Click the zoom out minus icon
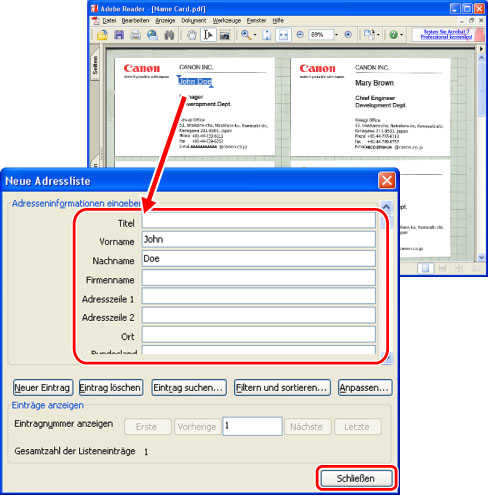Screen dimensions: 488x501 (300, 34)
